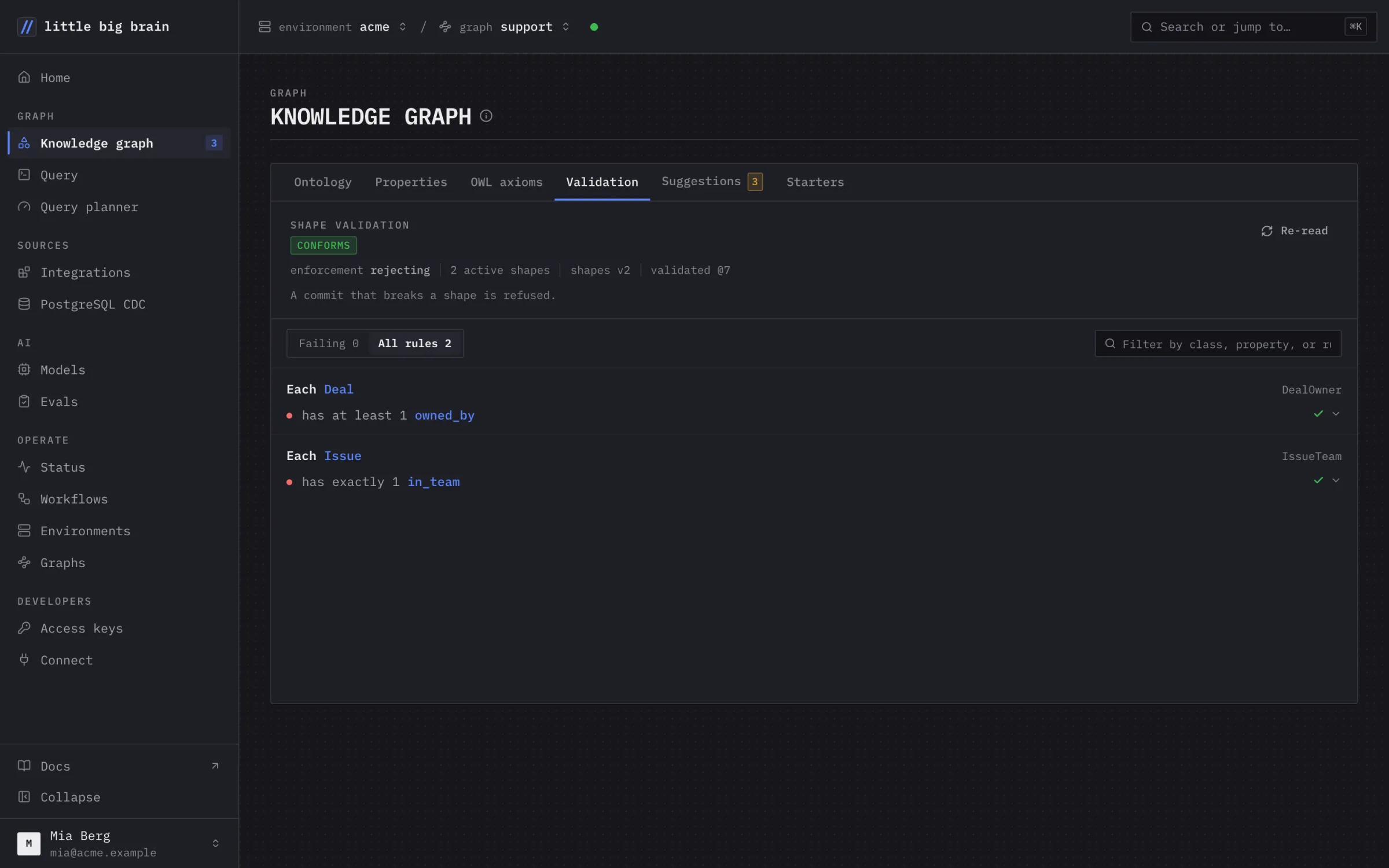Screen dimensions: 1389x868
Task: Open Workflows via its sidebar icon
Action: (x=24, y=498)
